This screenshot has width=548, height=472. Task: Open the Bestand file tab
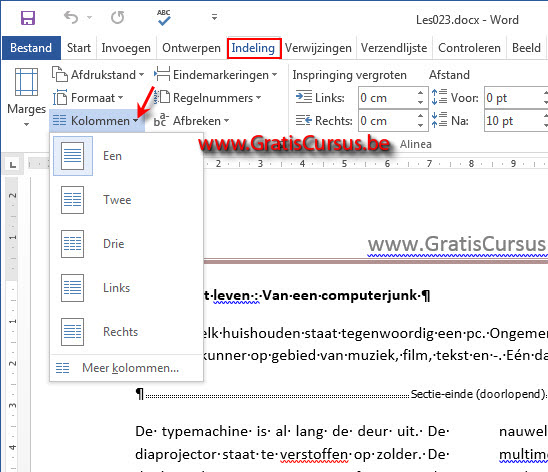(31, 48)
